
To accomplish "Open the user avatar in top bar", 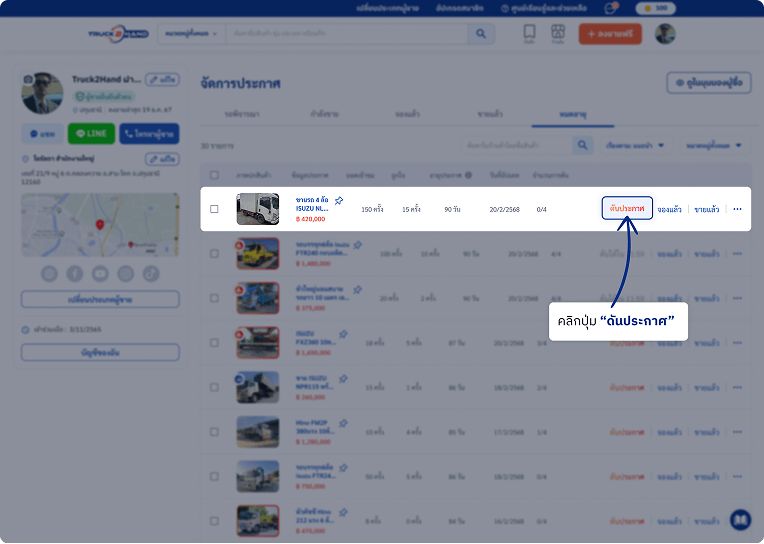I will [665, 34].
